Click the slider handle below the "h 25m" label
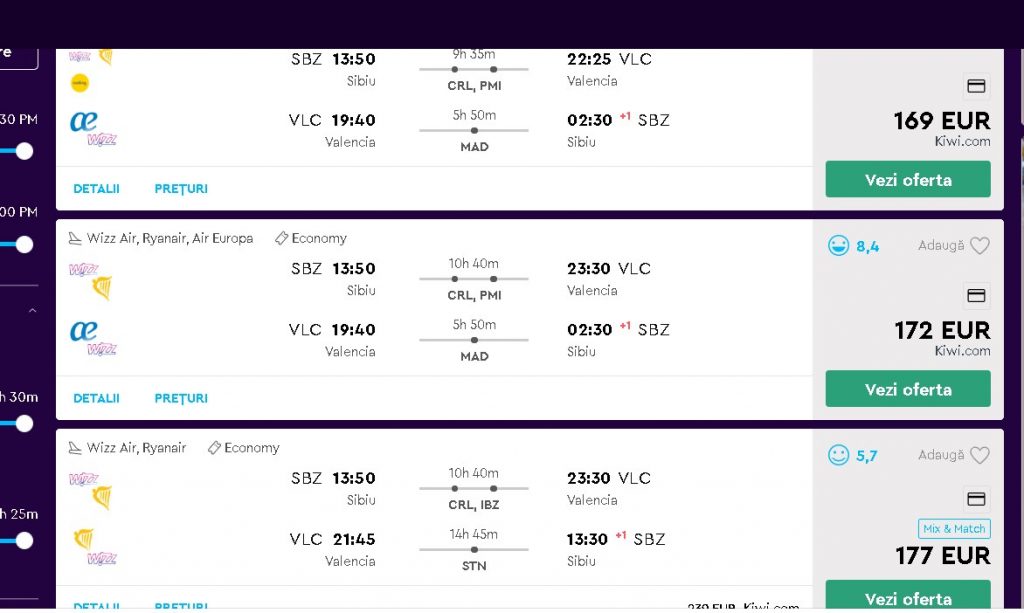 [x=24, y=541]
